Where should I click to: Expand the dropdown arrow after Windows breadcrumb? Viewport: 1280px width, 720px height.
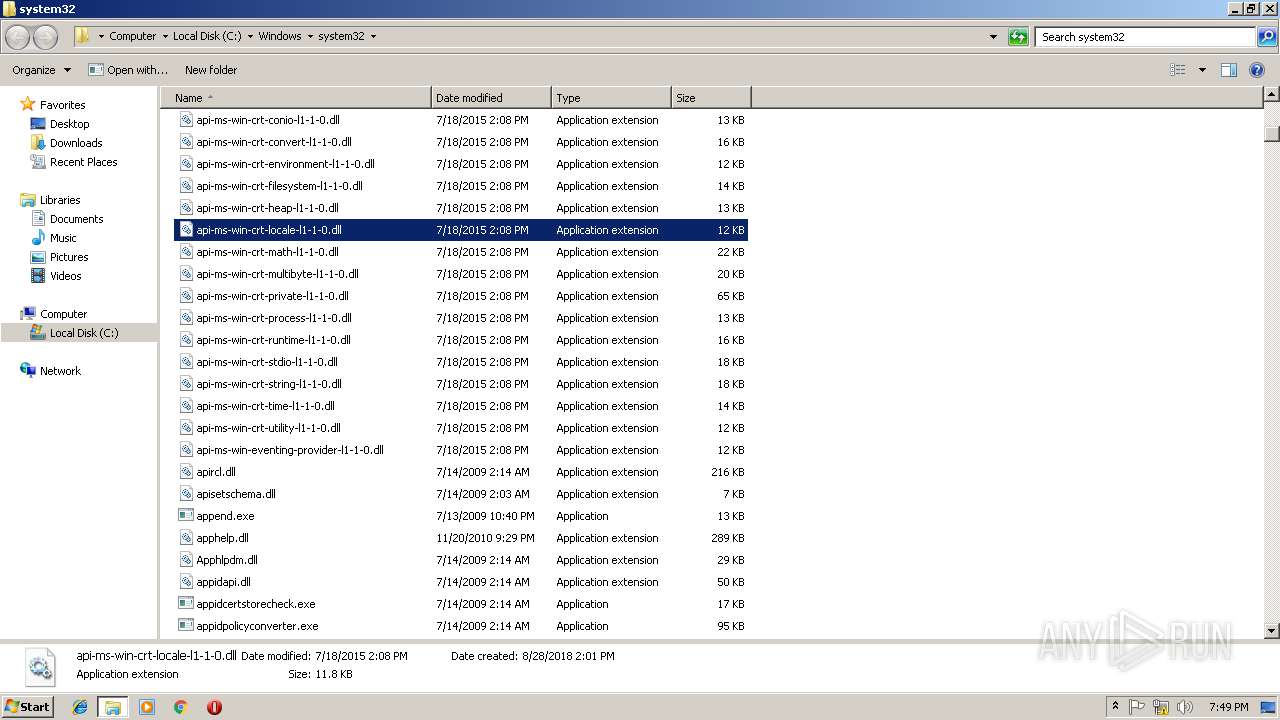310,37
